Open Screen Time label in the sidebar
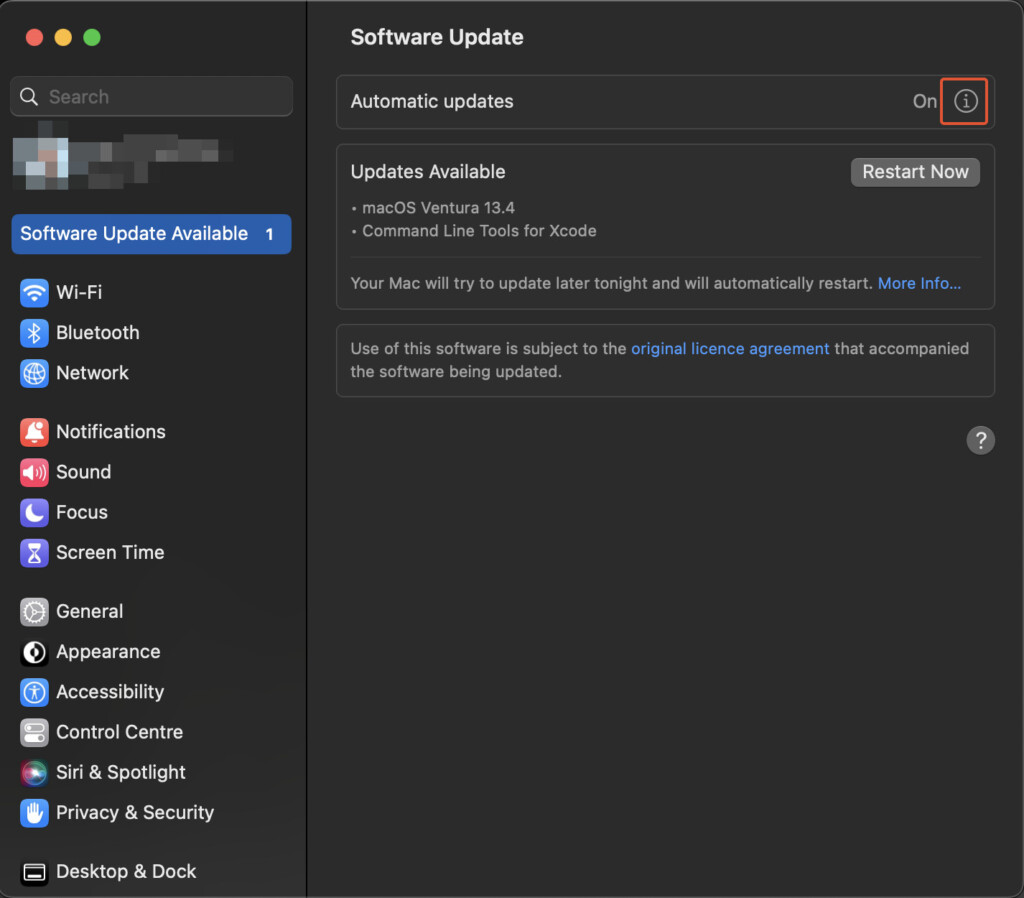 tap(110, 553)
